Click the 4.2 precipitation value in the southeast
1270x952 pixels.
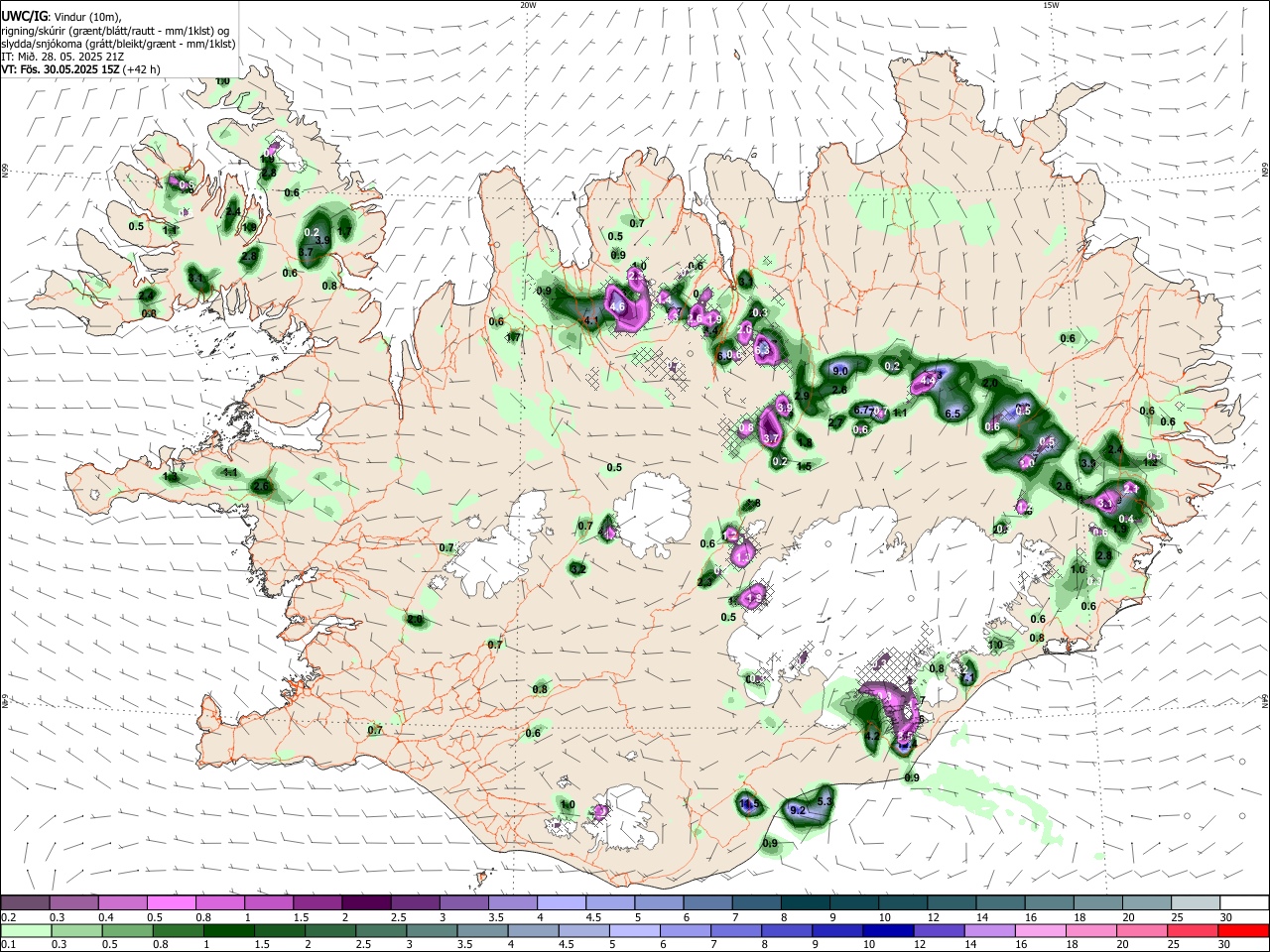[x=872, y=736]
